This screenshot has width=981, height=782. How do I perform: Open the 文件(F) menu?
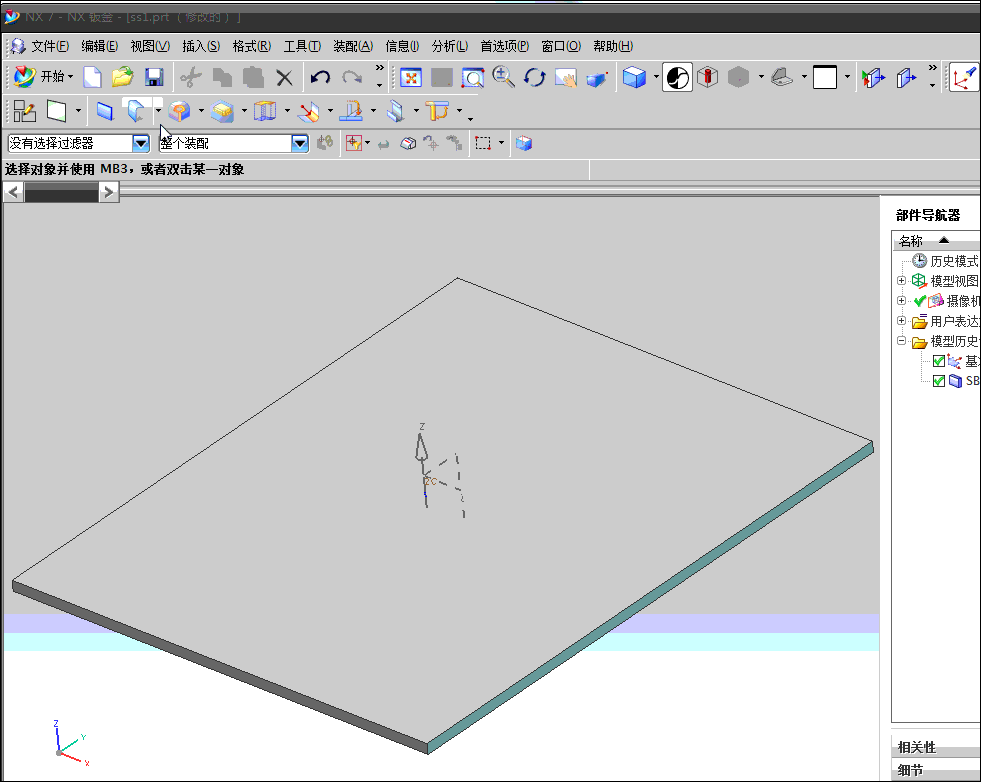point(50,46)
